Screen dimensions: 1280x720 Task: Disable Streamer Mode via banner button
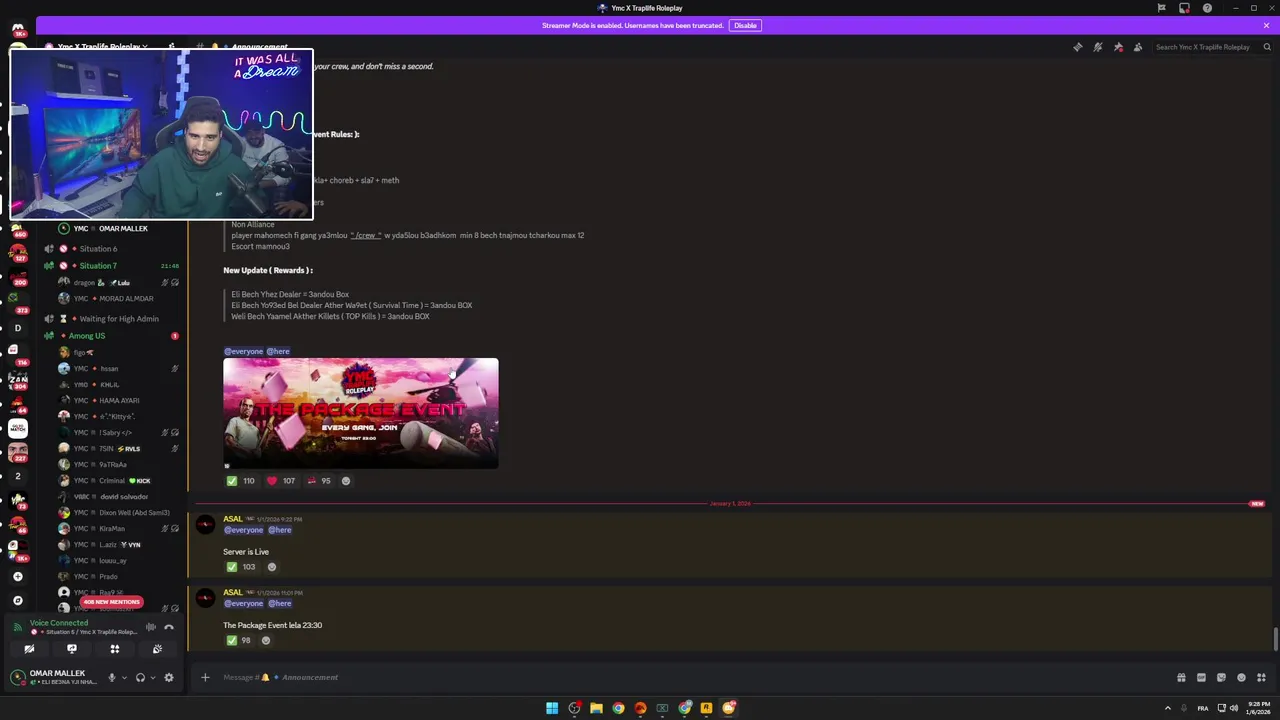coord(745,25)
